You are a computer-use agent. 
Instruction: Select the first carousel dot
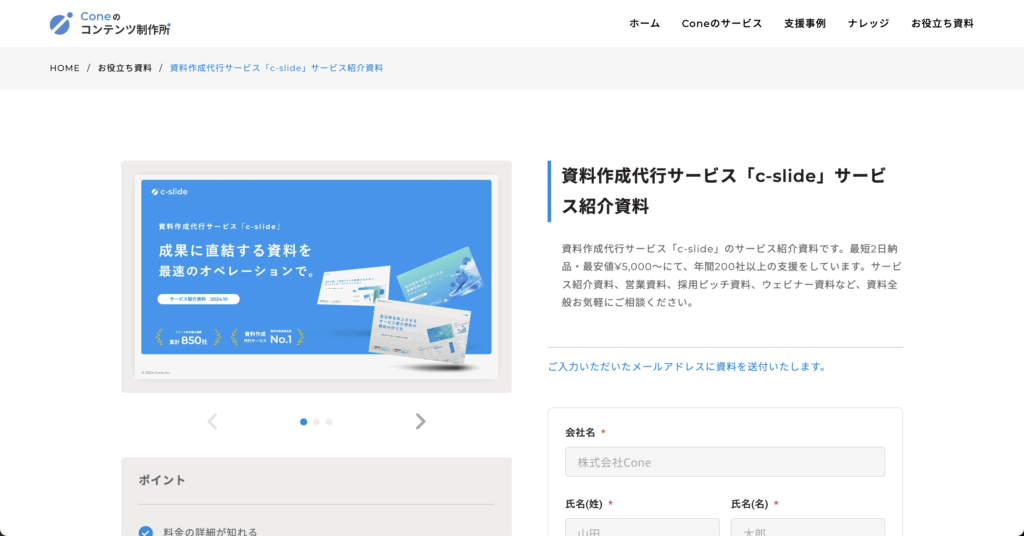(304, 422)
